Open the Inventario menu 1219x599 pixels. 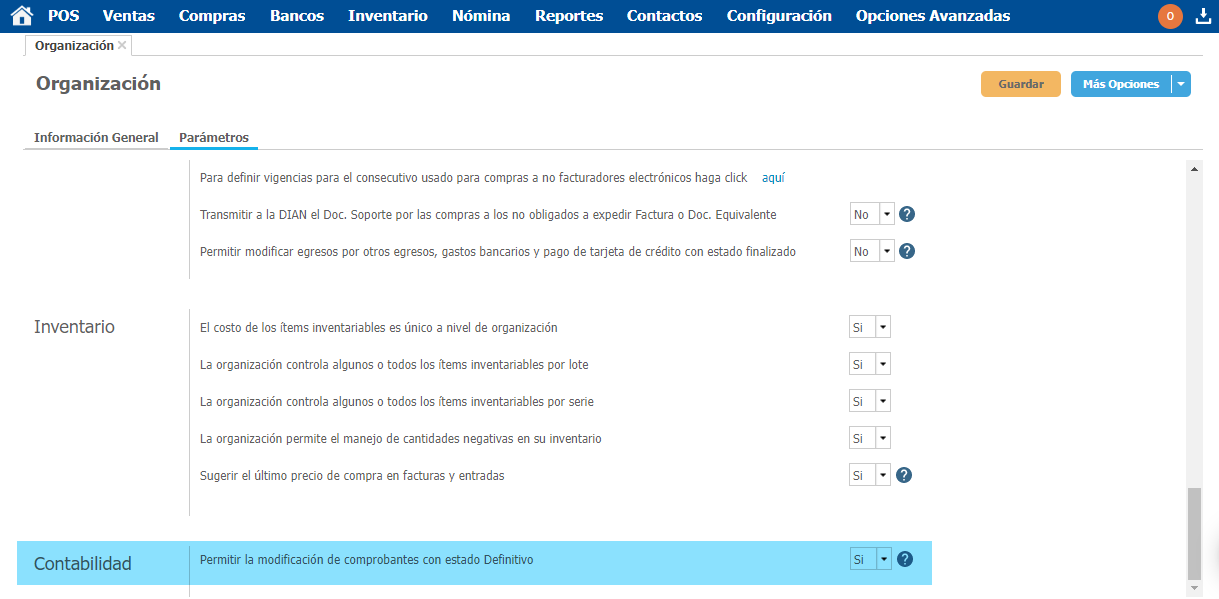click(x=388, y=16)
